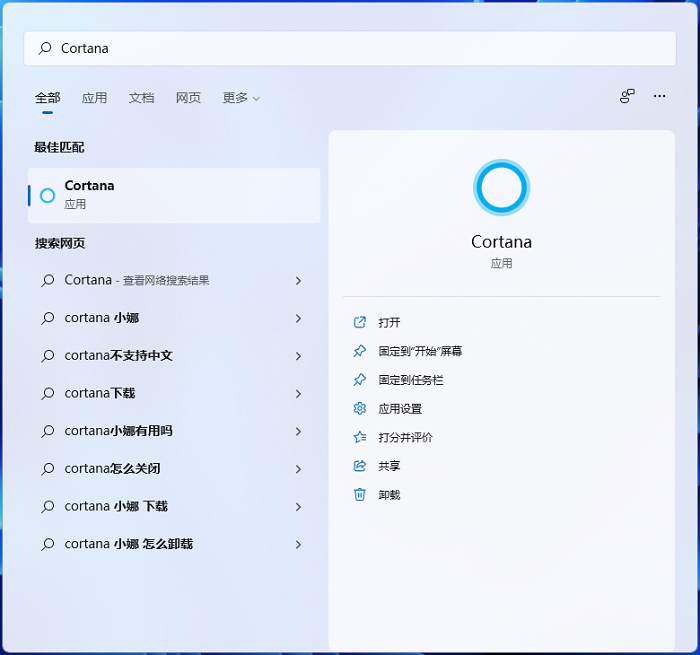This screenshot has width=700, height=655.
Task: Expand the chevron for 'cortana 小娜 怎么卸载'
Action: (x=298, y=544)
